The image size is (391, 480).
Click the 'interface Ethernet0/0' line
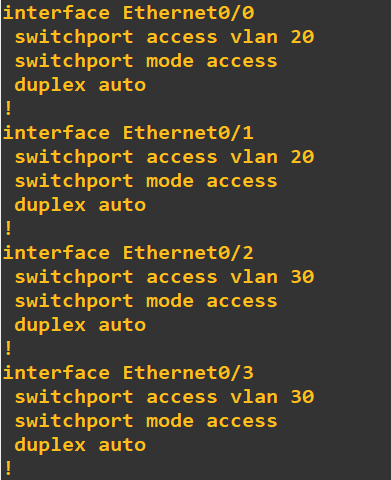coord(129,13)
